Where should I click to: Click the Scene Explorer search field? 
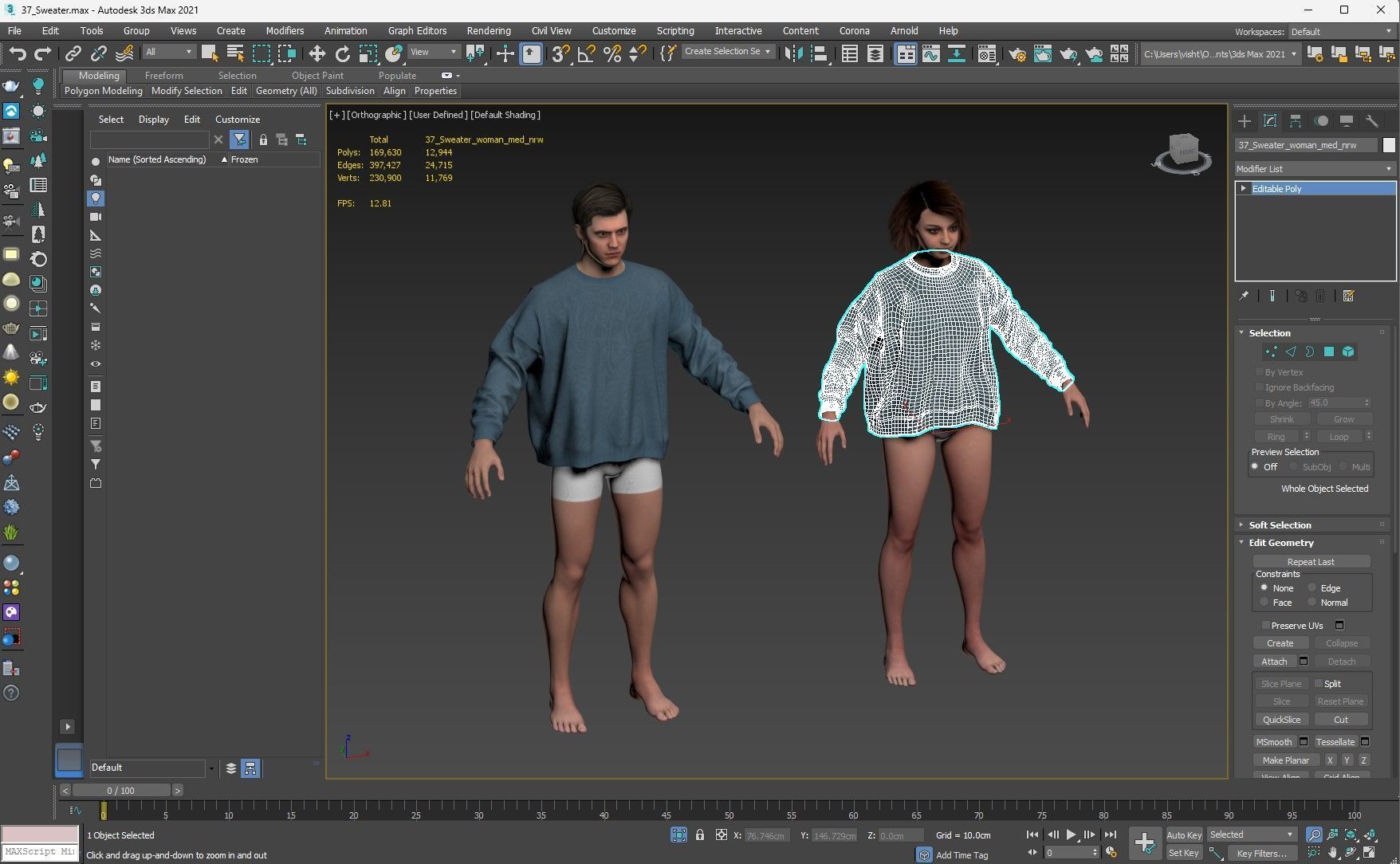point(149,139)
